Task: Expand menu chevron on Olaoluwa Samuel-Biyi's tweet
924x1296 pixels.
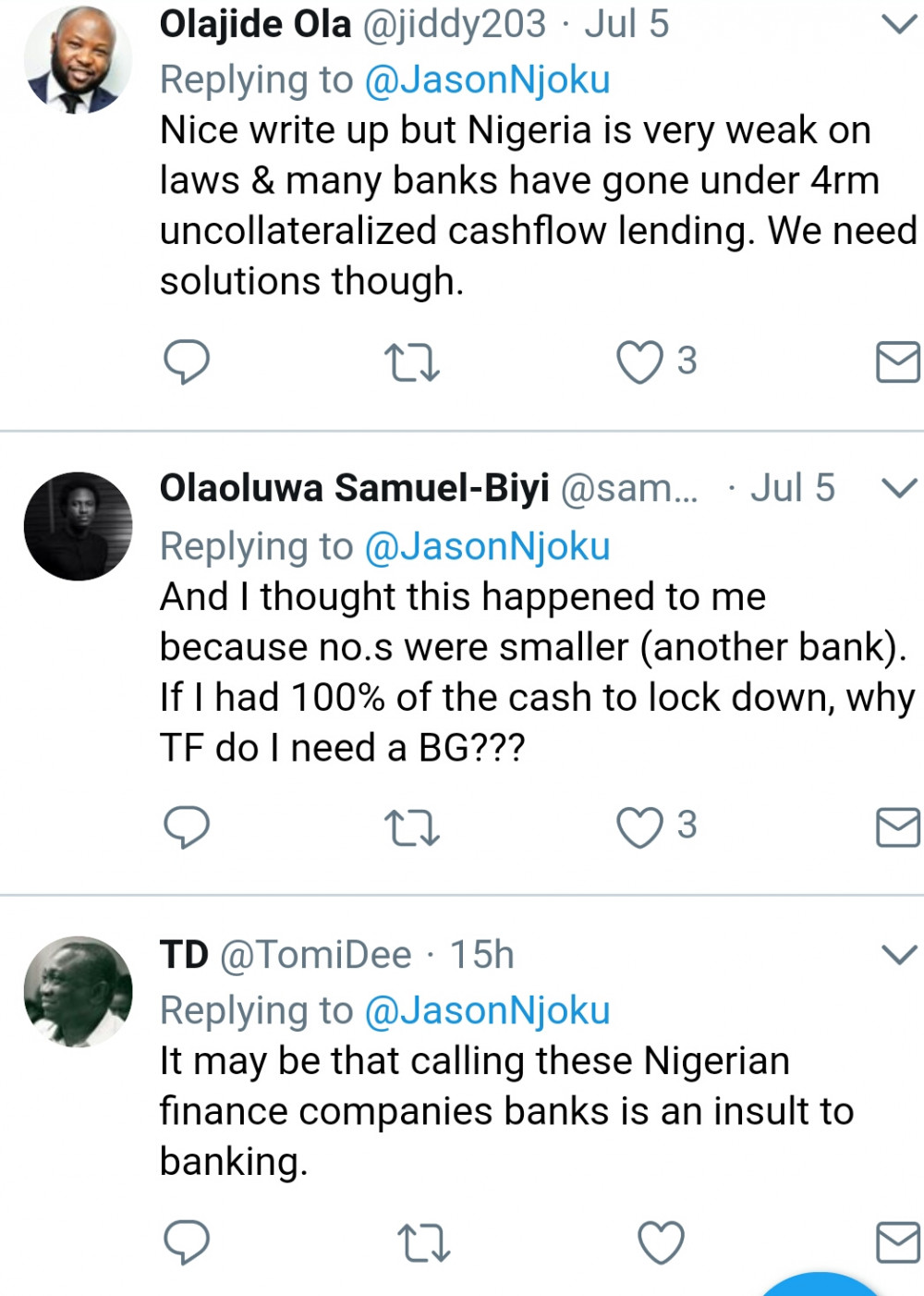Action: [899, 487]
